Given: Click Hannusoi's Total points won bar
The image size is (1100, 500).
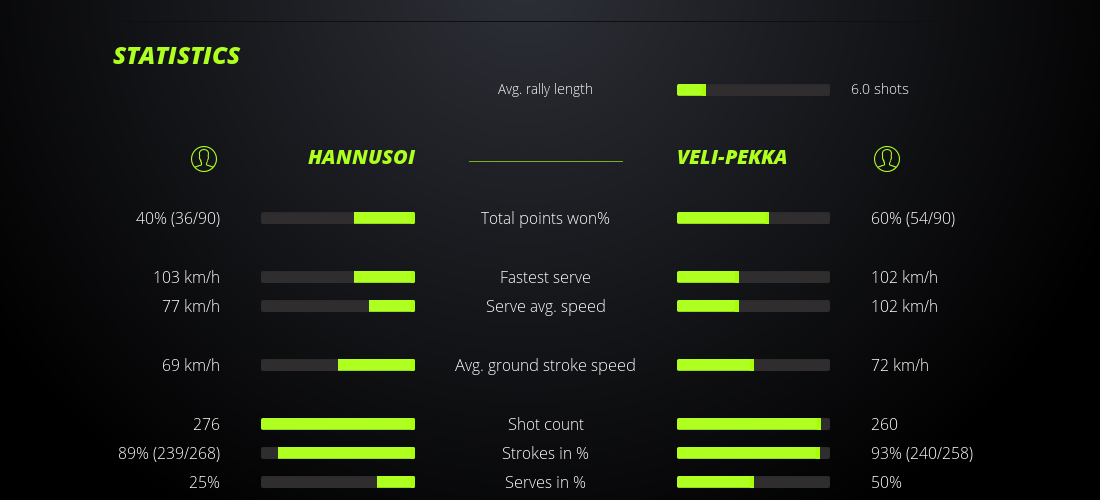Looking at the screenshot, I should 338,218.
